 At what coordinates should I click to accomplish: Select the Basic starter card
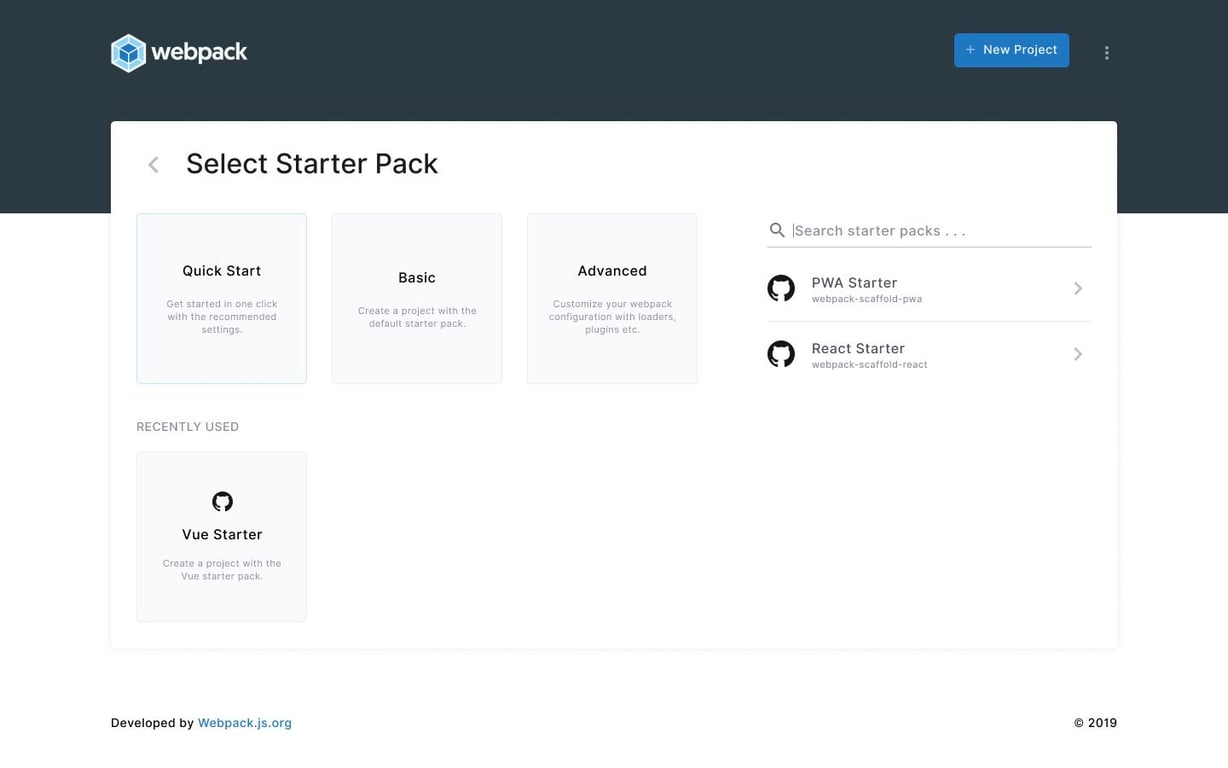416,297
